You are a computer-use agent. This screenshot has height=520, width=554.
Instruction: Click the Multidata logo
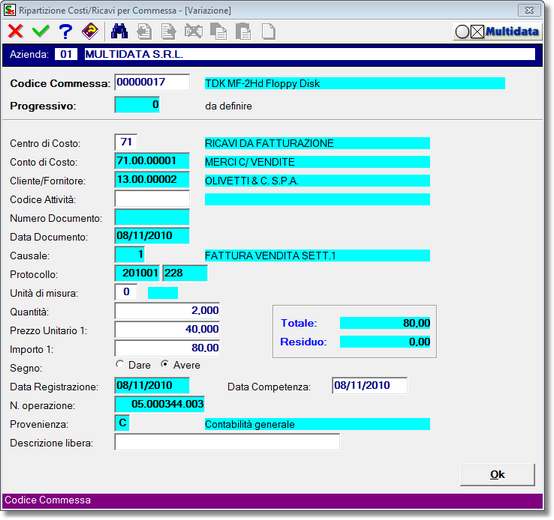[x=497, y=32]
